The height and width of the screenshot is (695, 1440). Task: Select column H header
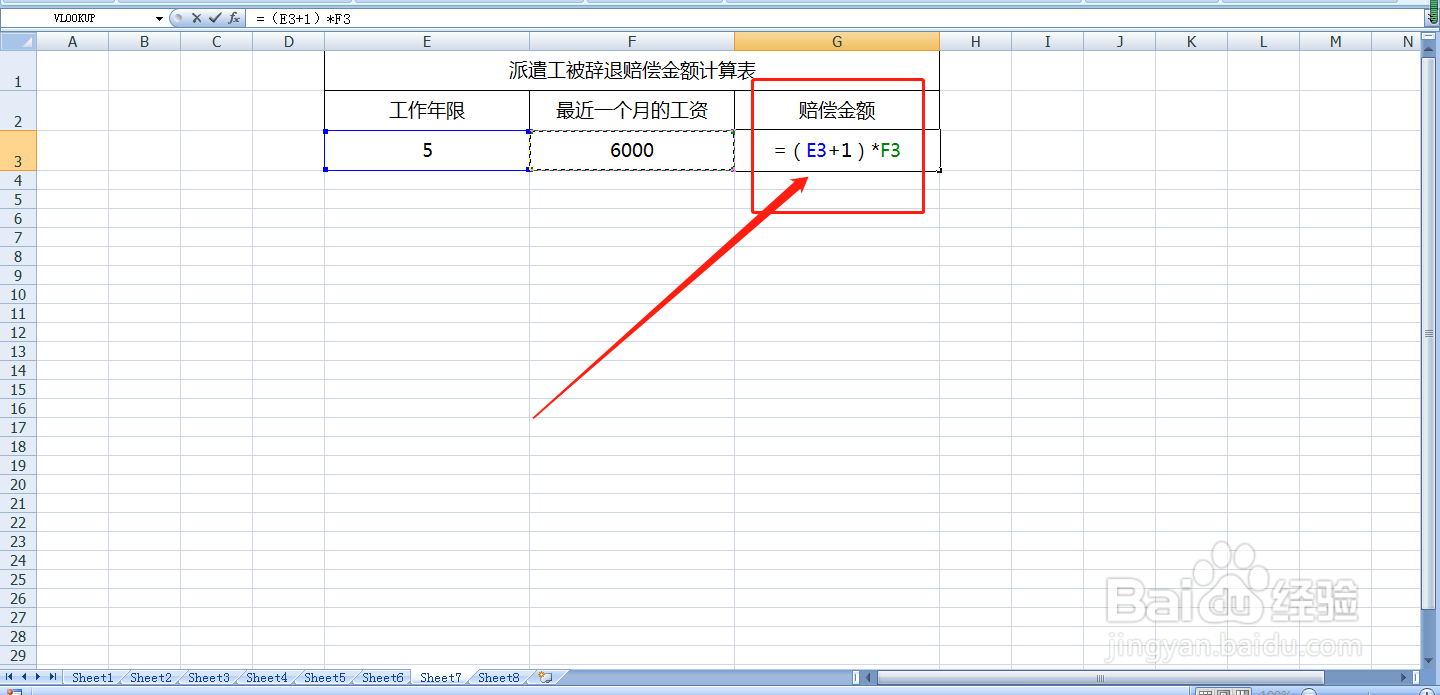click(975, 41)
